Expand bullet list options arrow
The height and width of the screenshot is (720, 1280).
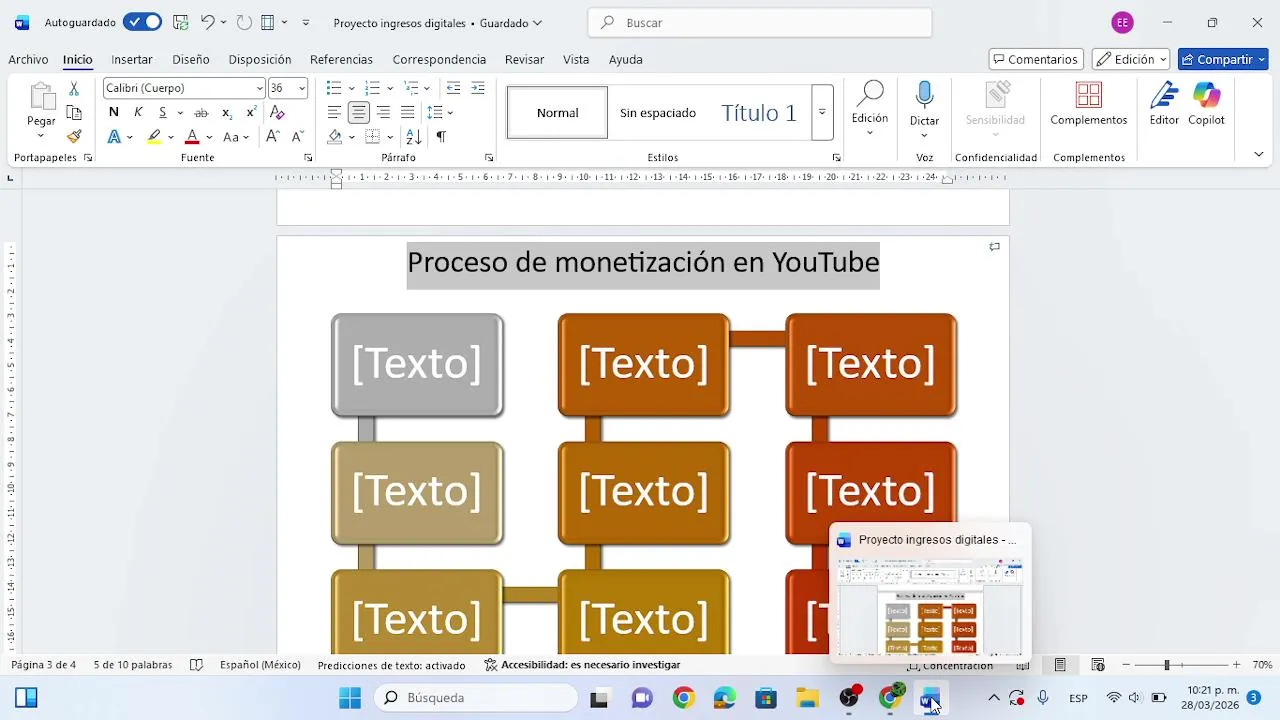click(x=351, y=88)
